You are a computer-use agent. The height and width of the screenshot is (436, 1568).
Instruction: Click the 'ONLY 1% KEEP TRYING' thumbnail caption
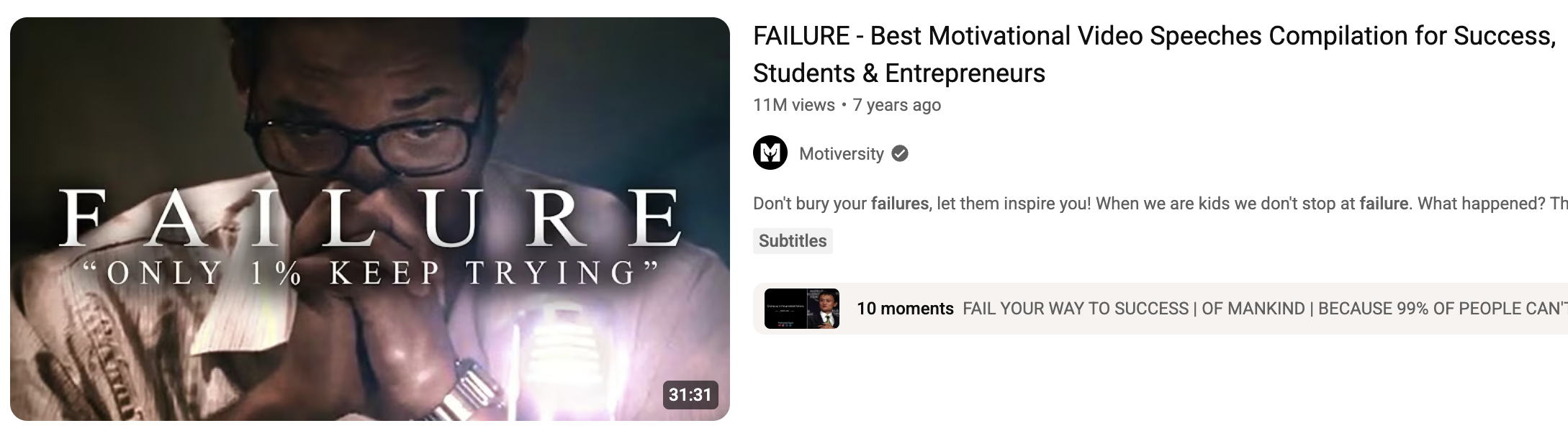click(x=370, y=273)
